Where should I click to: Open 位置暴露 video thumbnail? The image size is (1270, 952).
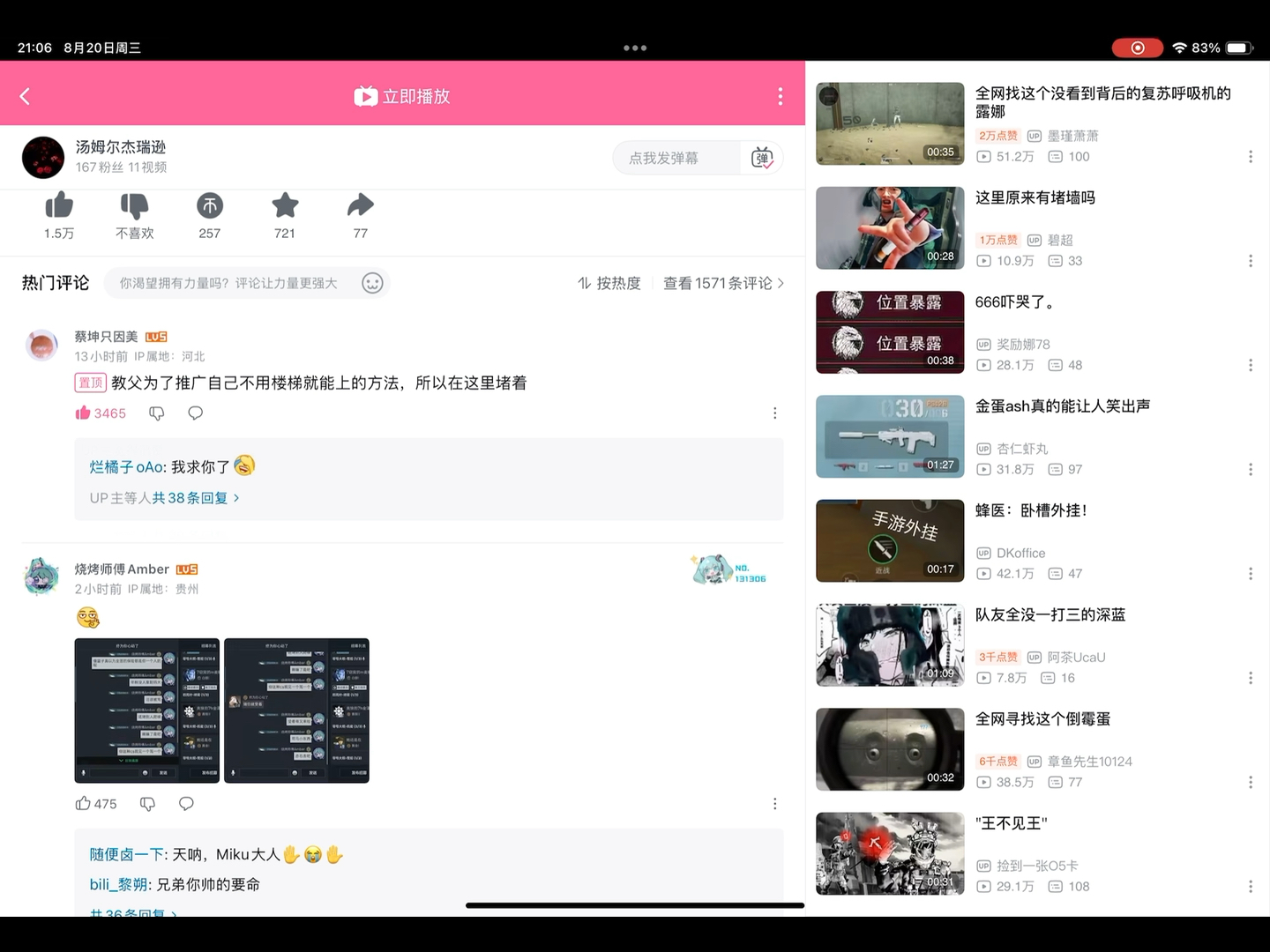click(x=890, y=332)
